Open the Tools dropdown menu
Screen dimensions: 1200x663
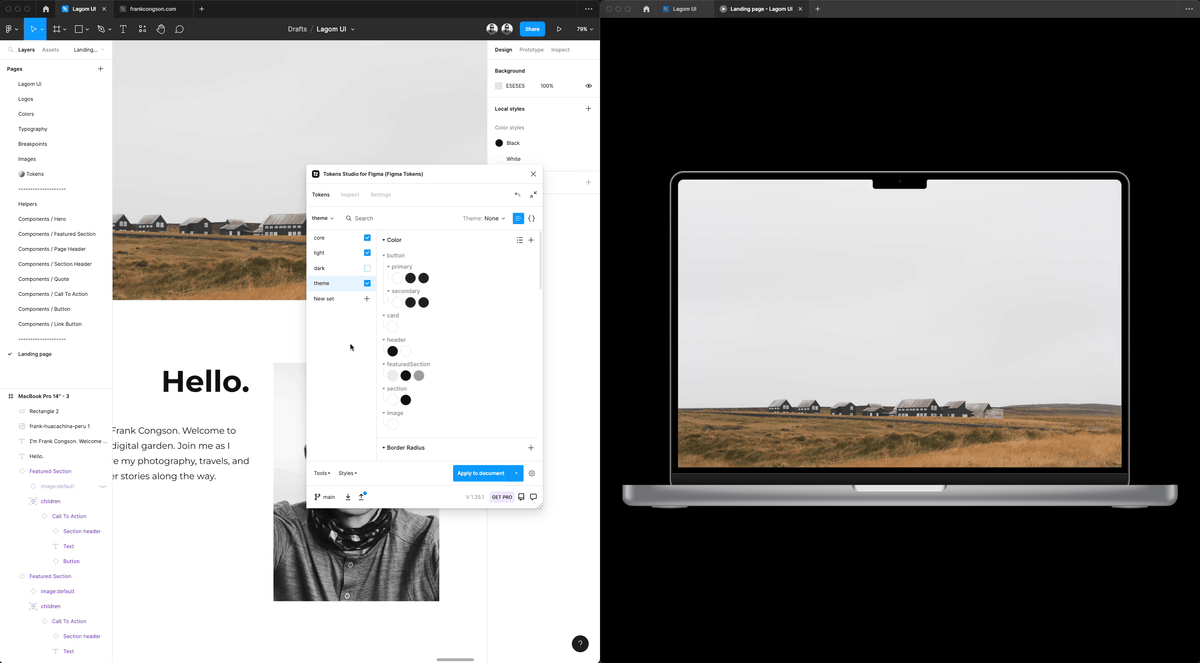[x=322, y=473]
